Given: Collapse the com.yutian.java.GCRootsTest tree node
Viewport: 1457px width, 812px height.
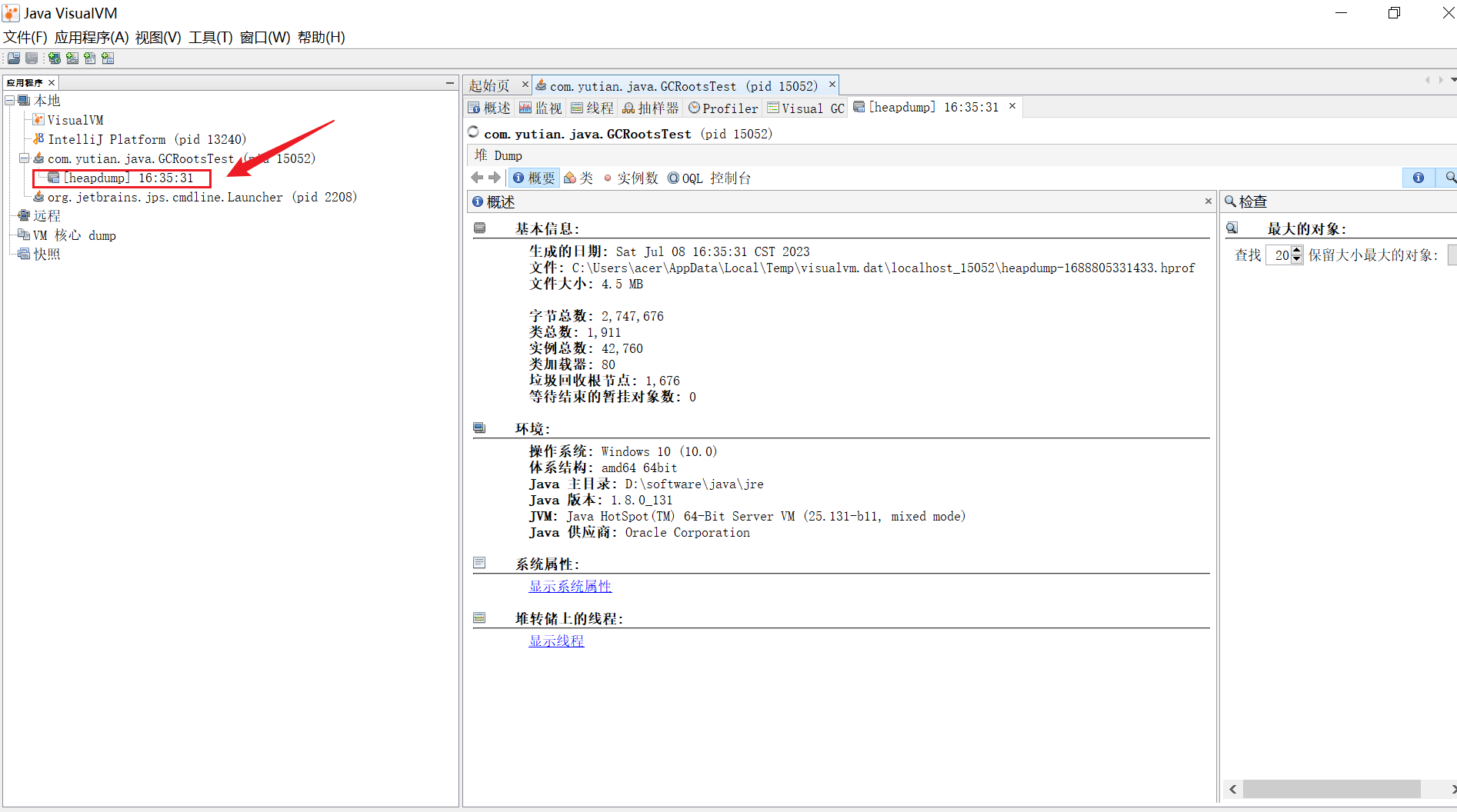Looking at the screenshot, I should [x=24, y=158].
